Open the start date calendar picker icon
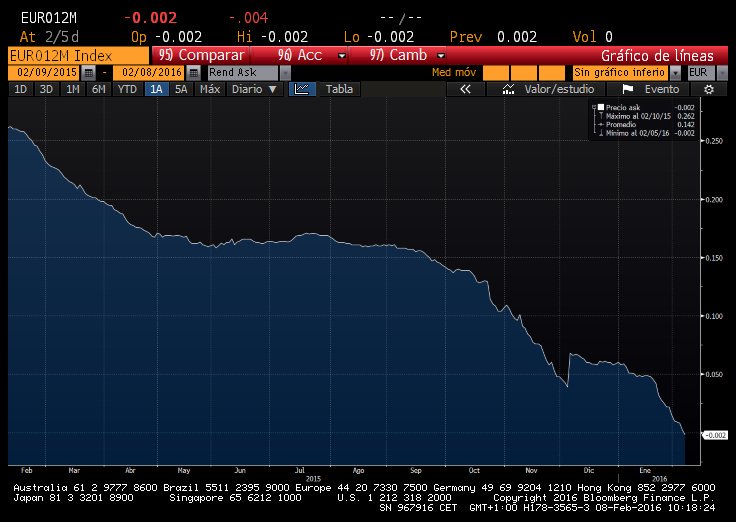This screenshot has height=522, width=736. [x=88, y=73]
